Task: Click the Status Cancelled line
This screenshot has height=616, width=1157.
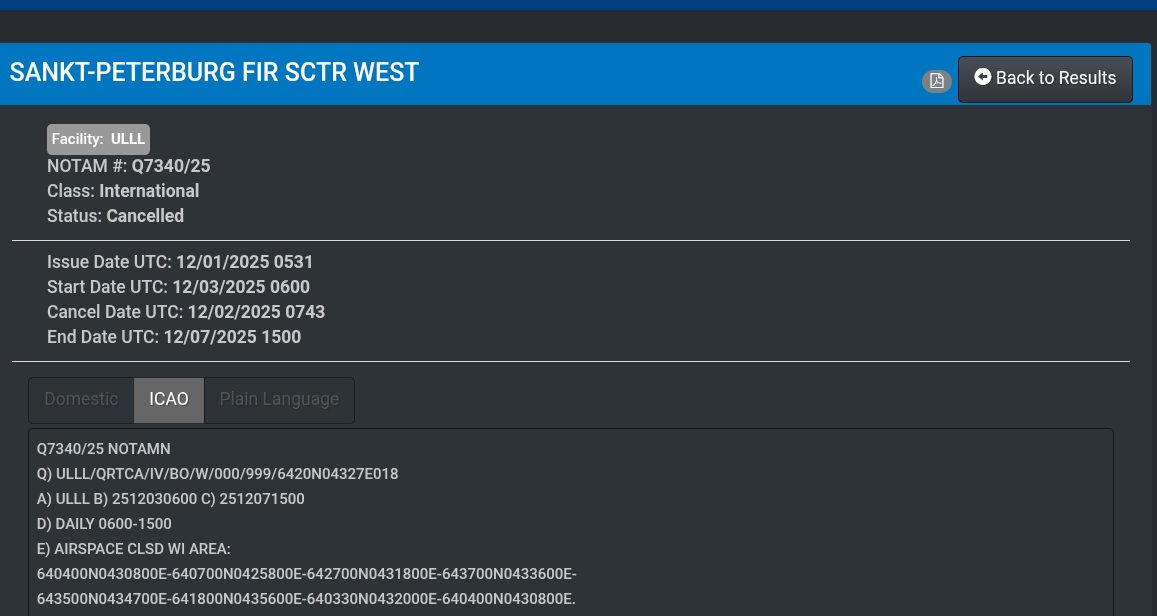Action: [115, 216]
